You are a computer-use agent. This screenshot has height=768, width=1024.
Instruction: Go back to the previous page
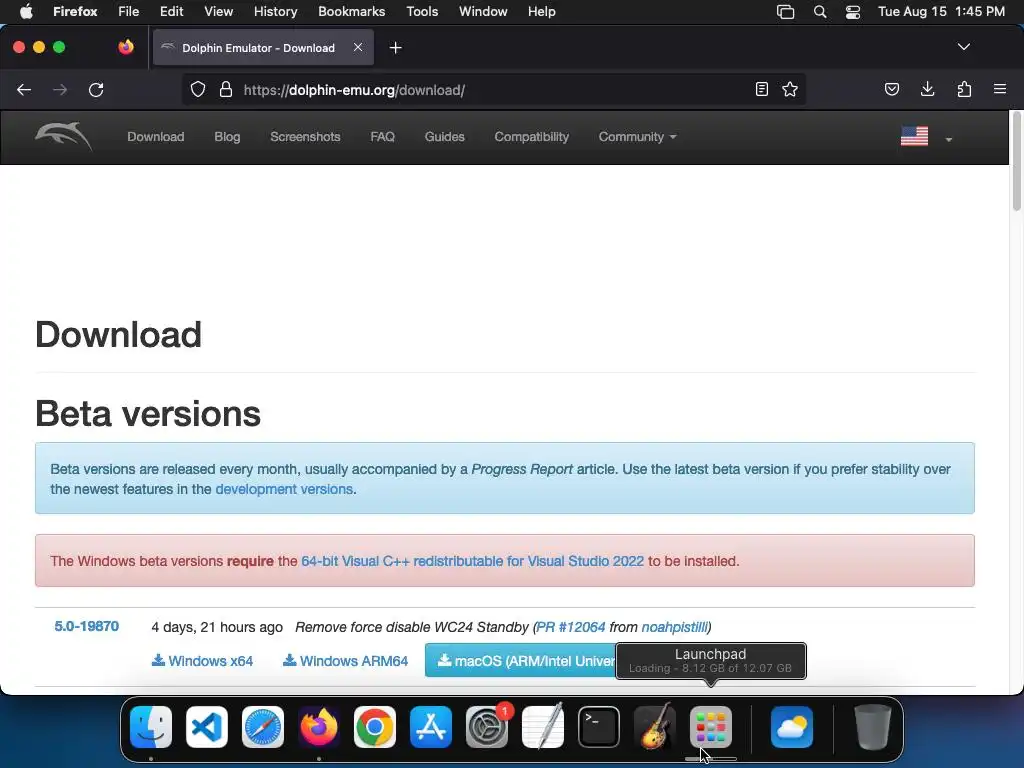[x=24, y=90]
